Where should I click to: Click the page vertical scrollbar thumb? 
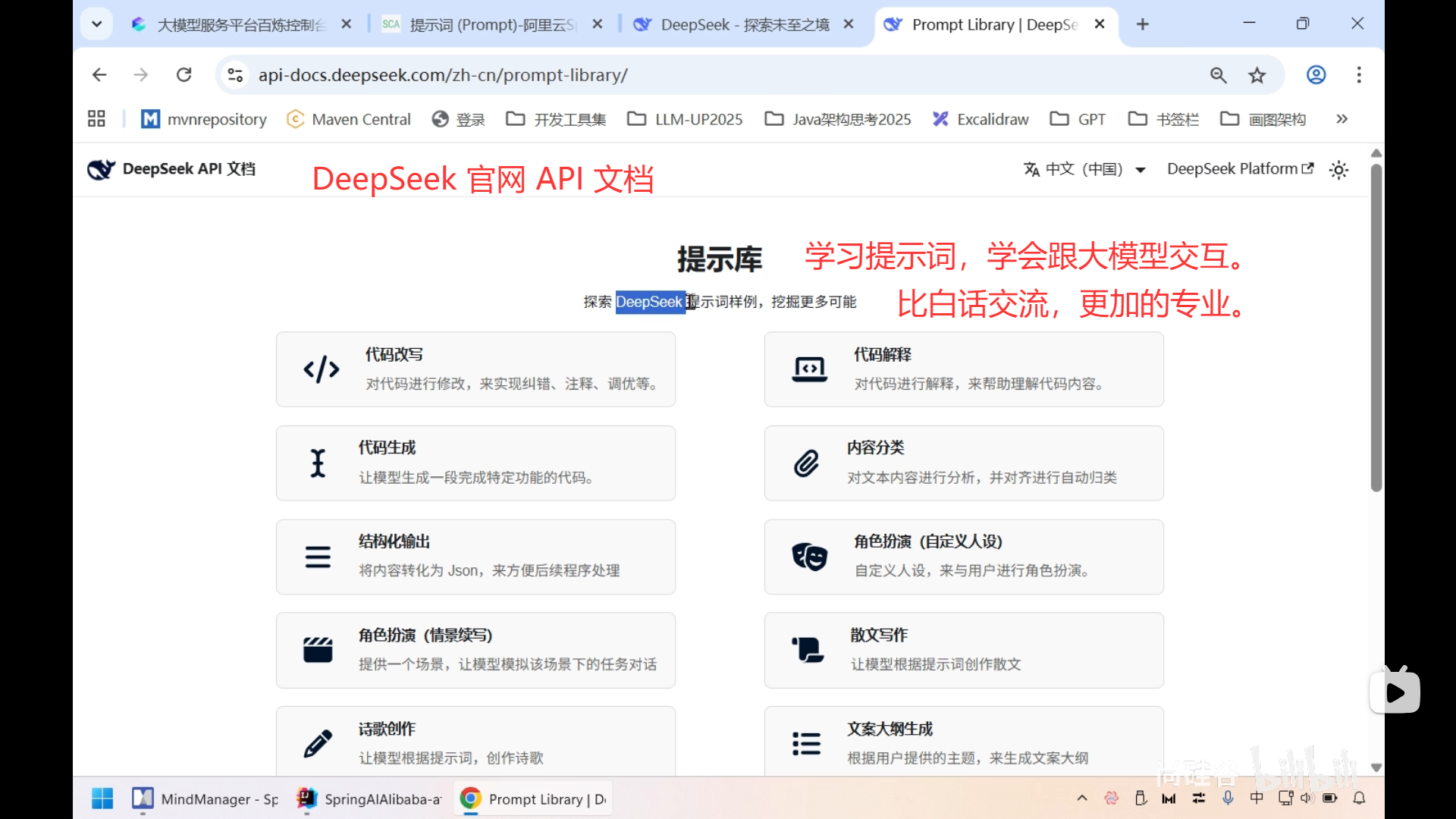pyautogui.click(x=1376, y=328)
